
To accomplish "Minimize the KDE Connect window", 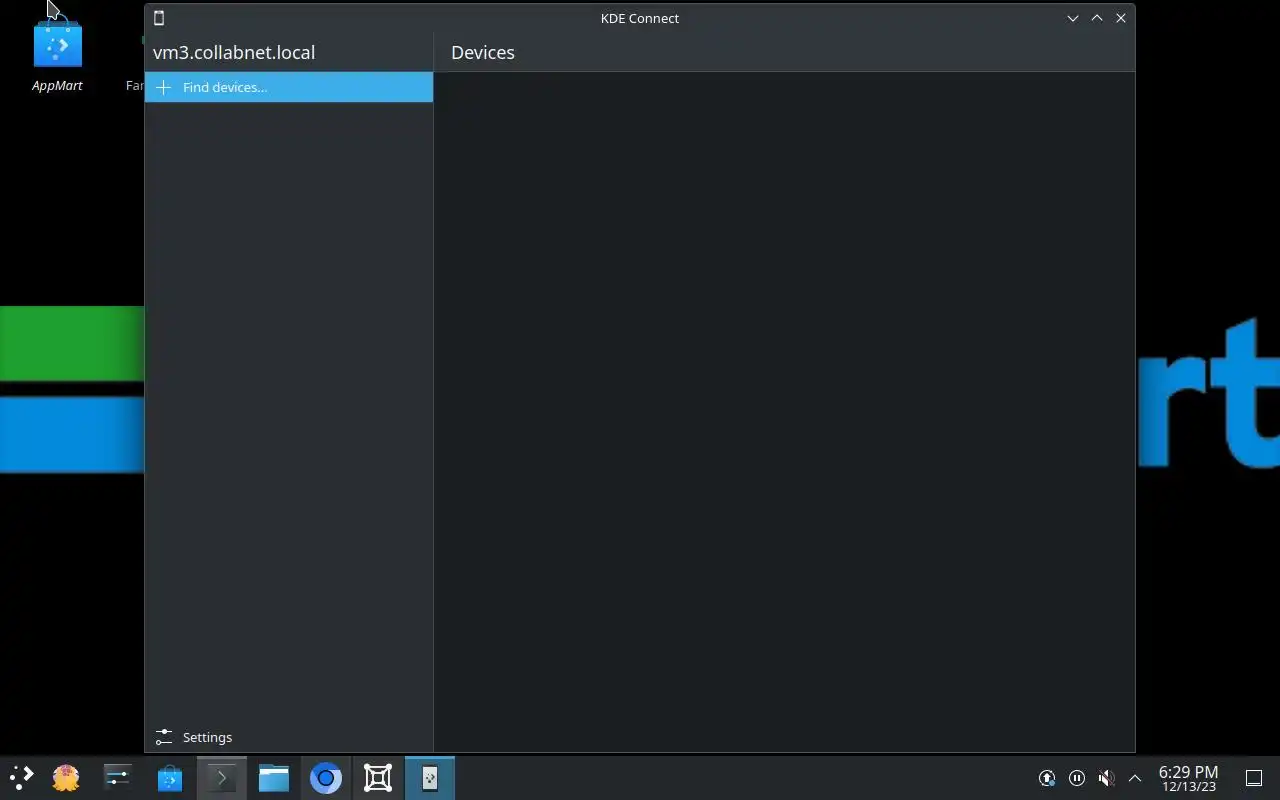I will (1073, 18).
